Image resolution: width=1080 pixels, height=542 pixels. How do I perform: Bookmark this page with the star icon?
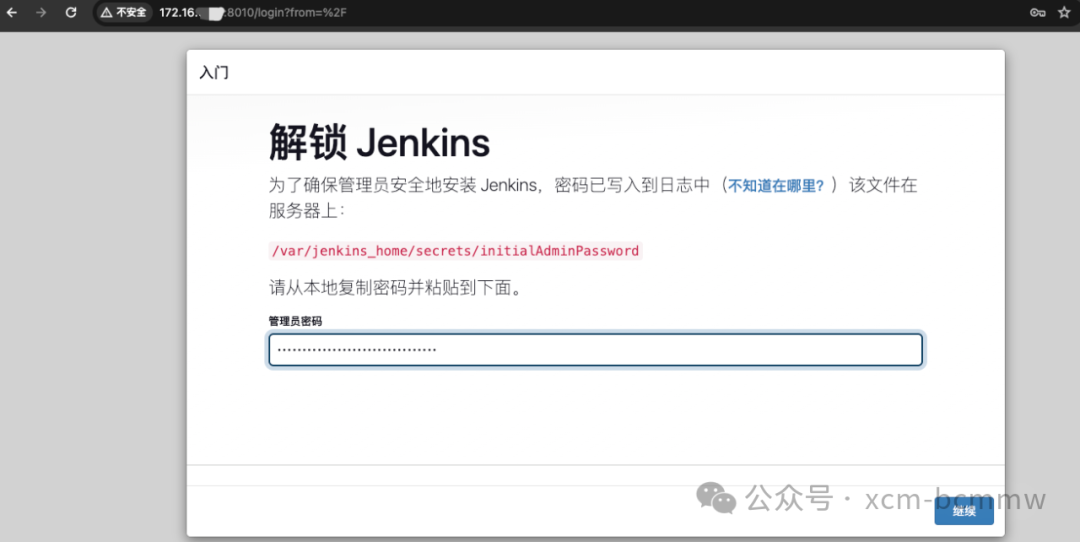1064,12
